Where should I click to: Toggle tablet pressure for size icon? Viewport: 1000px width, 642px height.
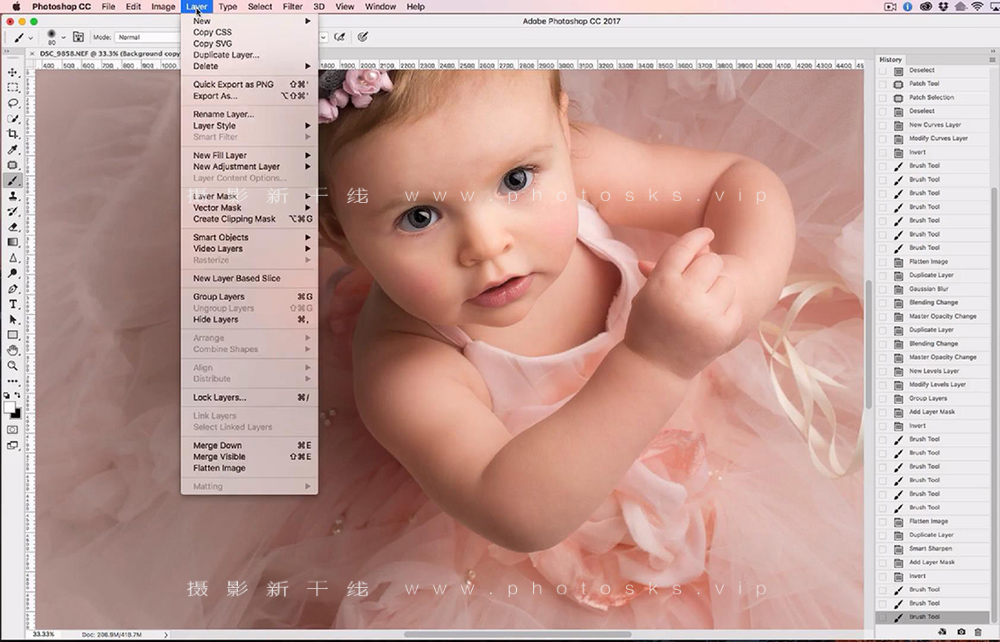[x=363, y=37]
